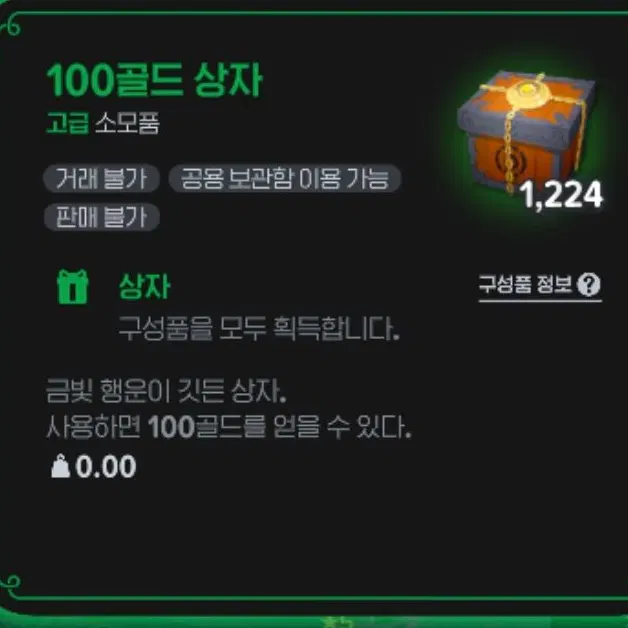Click the gold coin emblem on the box
The width and height of the screenshot is (628, 628).
coord(525,92)
